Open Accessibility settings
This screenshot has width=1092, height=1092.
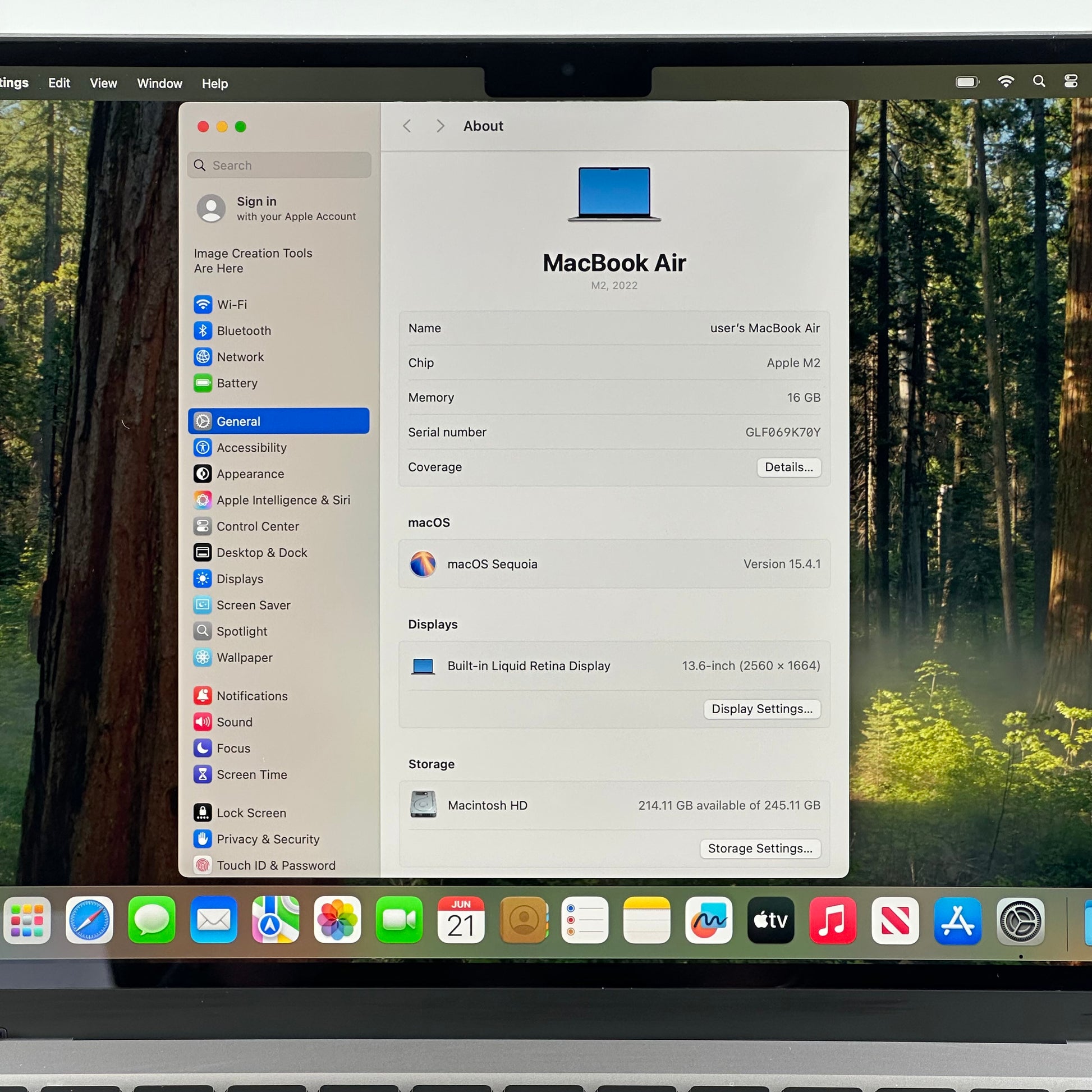point(279,448)
